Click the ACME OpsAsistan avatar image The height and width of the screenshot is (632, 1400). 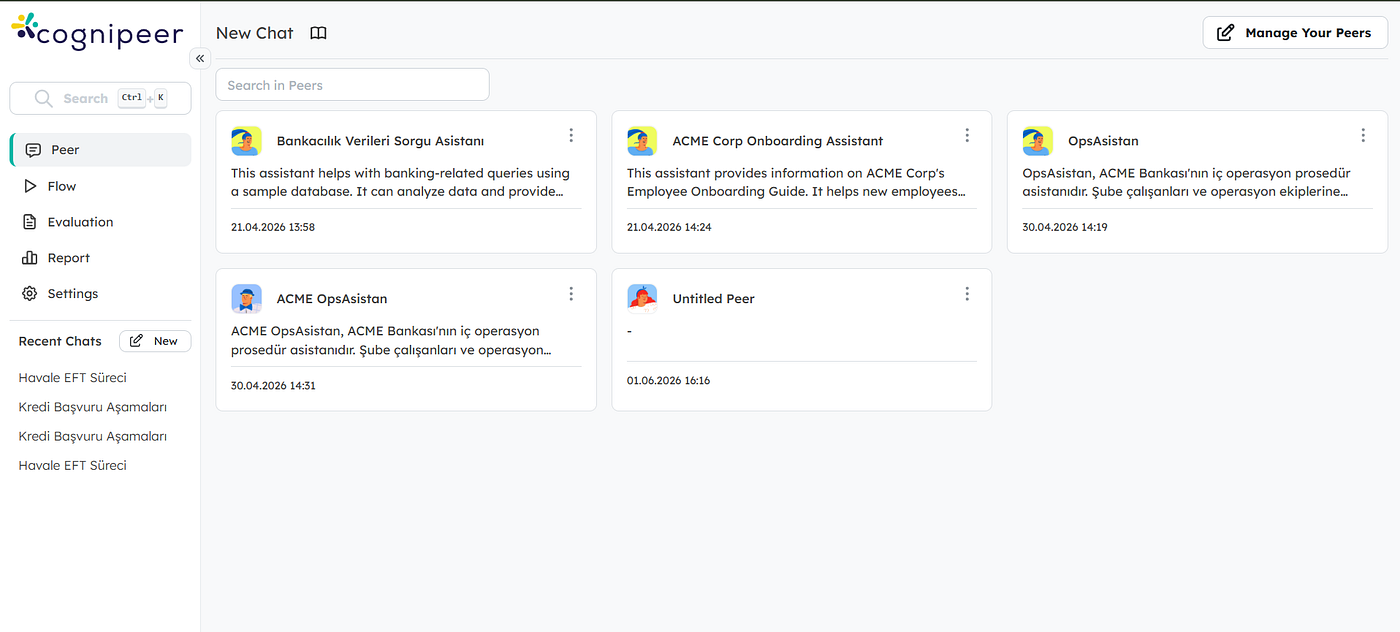click(246, 299)
